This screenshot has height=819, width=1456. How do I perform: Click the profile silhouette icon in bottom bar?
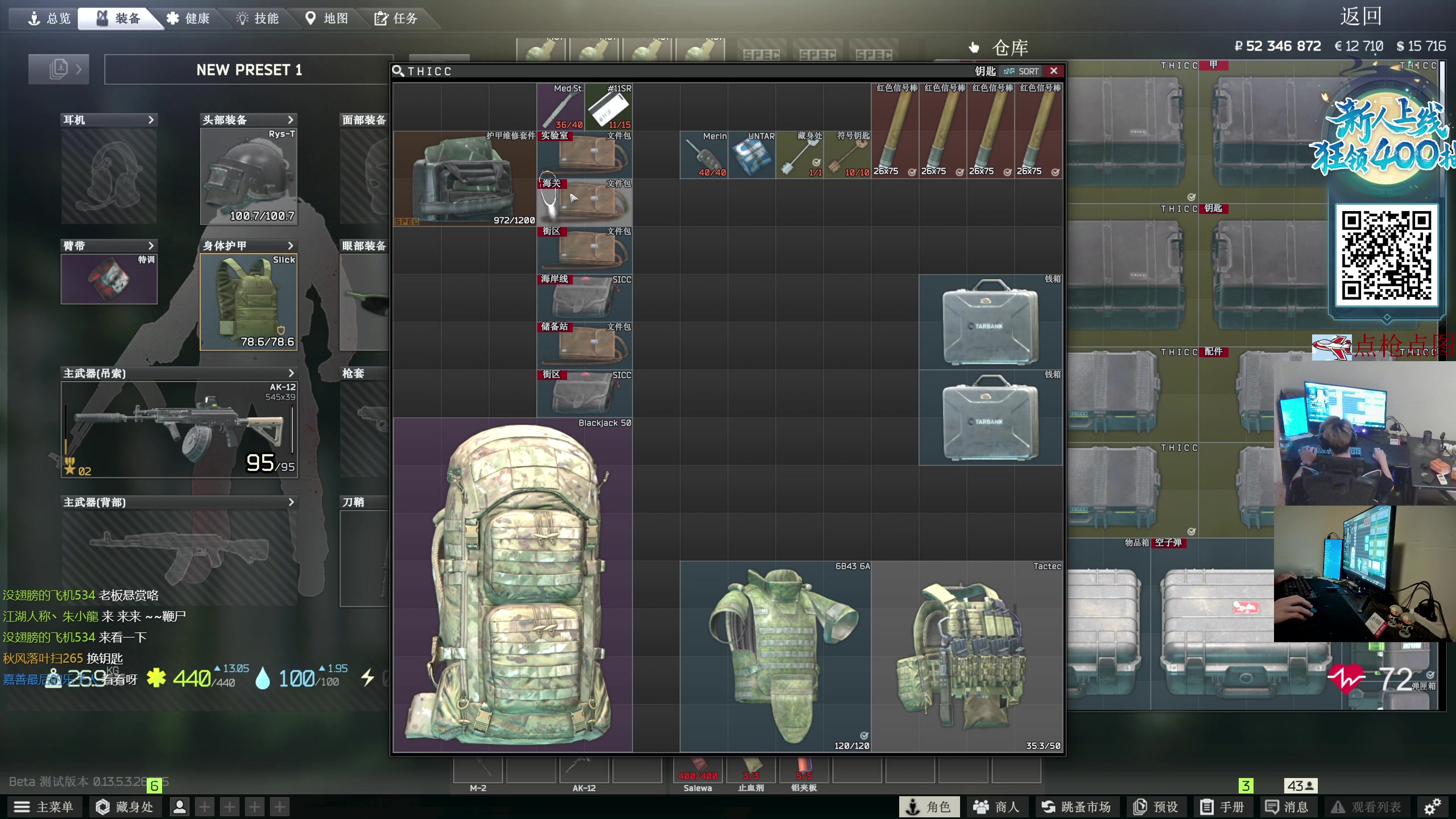[180, 806]
